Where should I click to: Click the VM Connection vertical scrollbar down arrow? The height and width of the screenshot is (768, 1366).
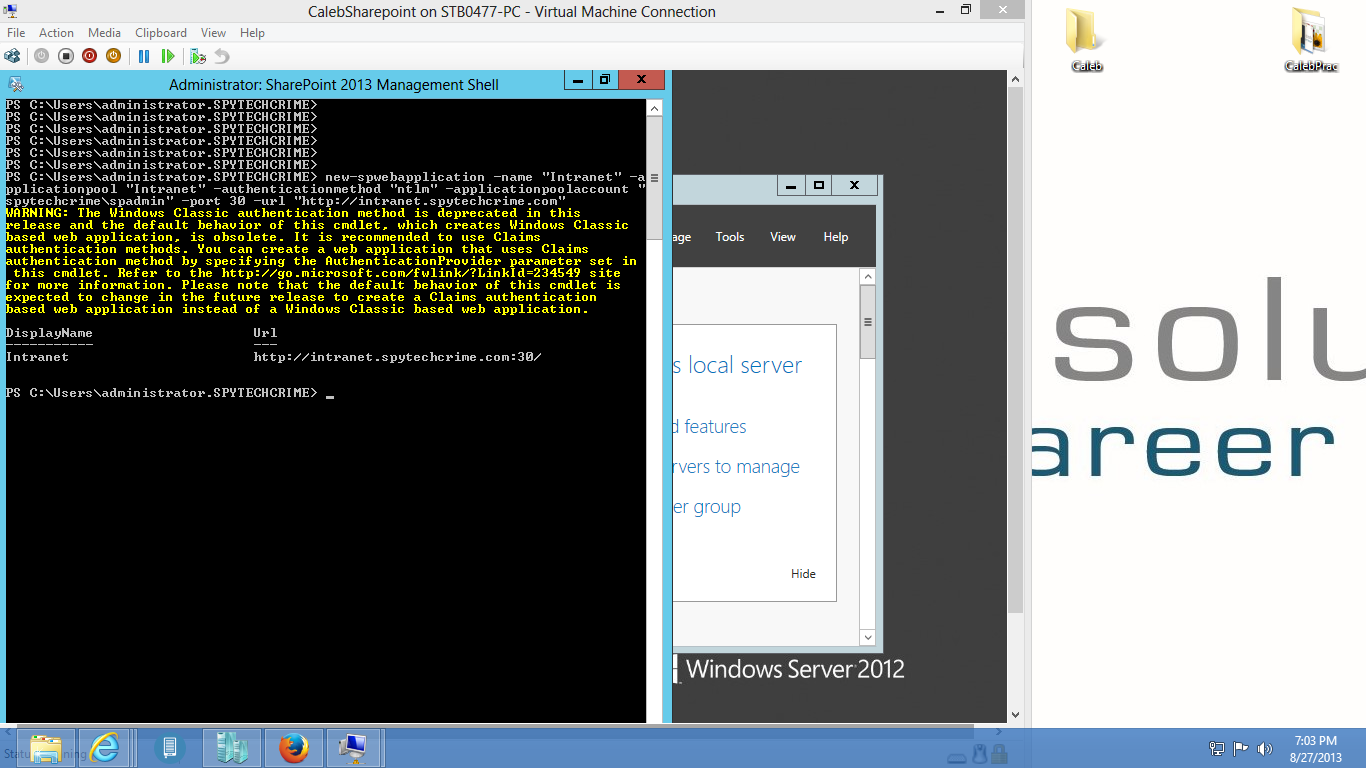pyautogui.click(x=1016, y=714)
